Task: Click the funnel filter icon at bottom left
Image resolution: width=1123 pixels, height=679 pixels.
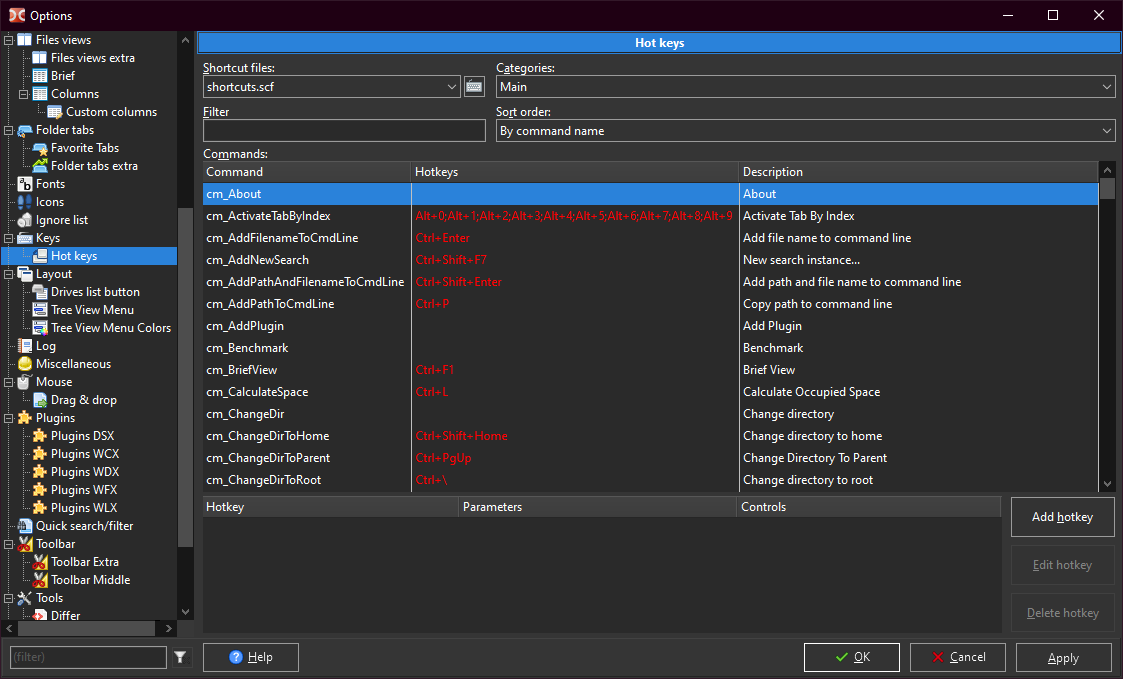Action: [x=180, y=657]
